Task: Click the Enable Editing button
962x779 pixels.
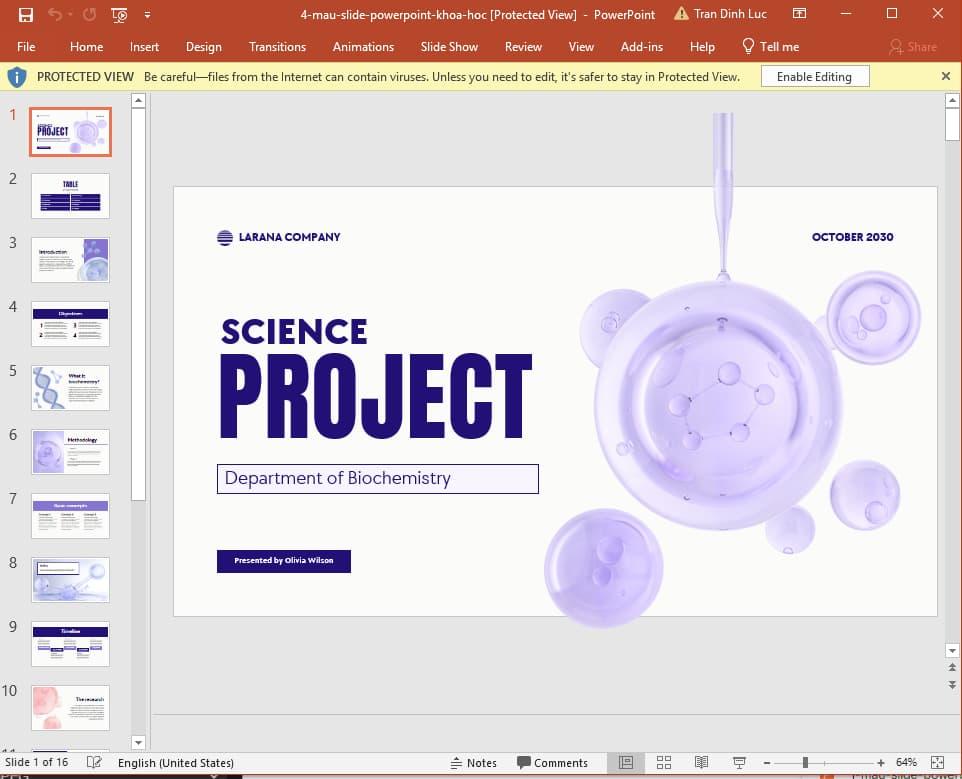Action: point(814,77)
